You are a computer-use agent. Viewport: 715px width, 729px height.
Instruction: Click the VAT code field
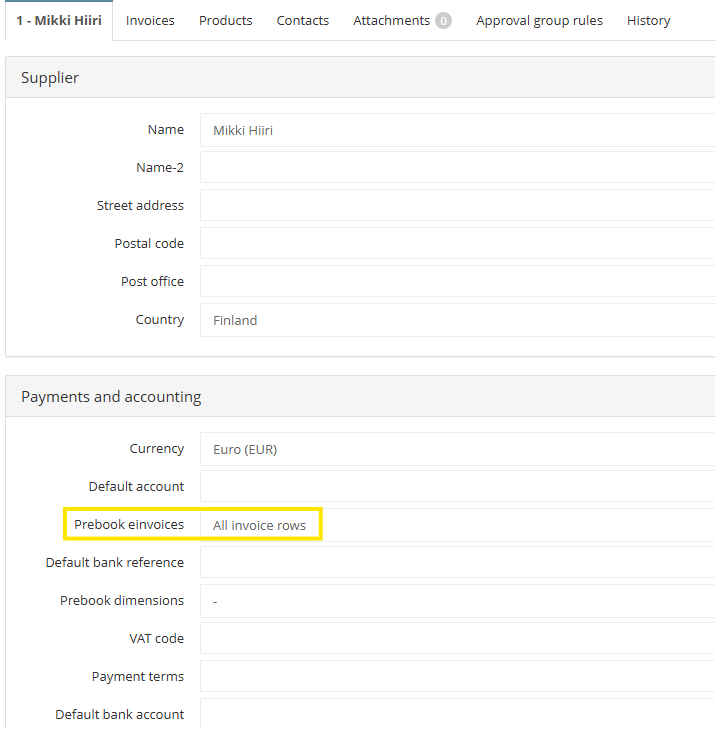coord(457,639)
